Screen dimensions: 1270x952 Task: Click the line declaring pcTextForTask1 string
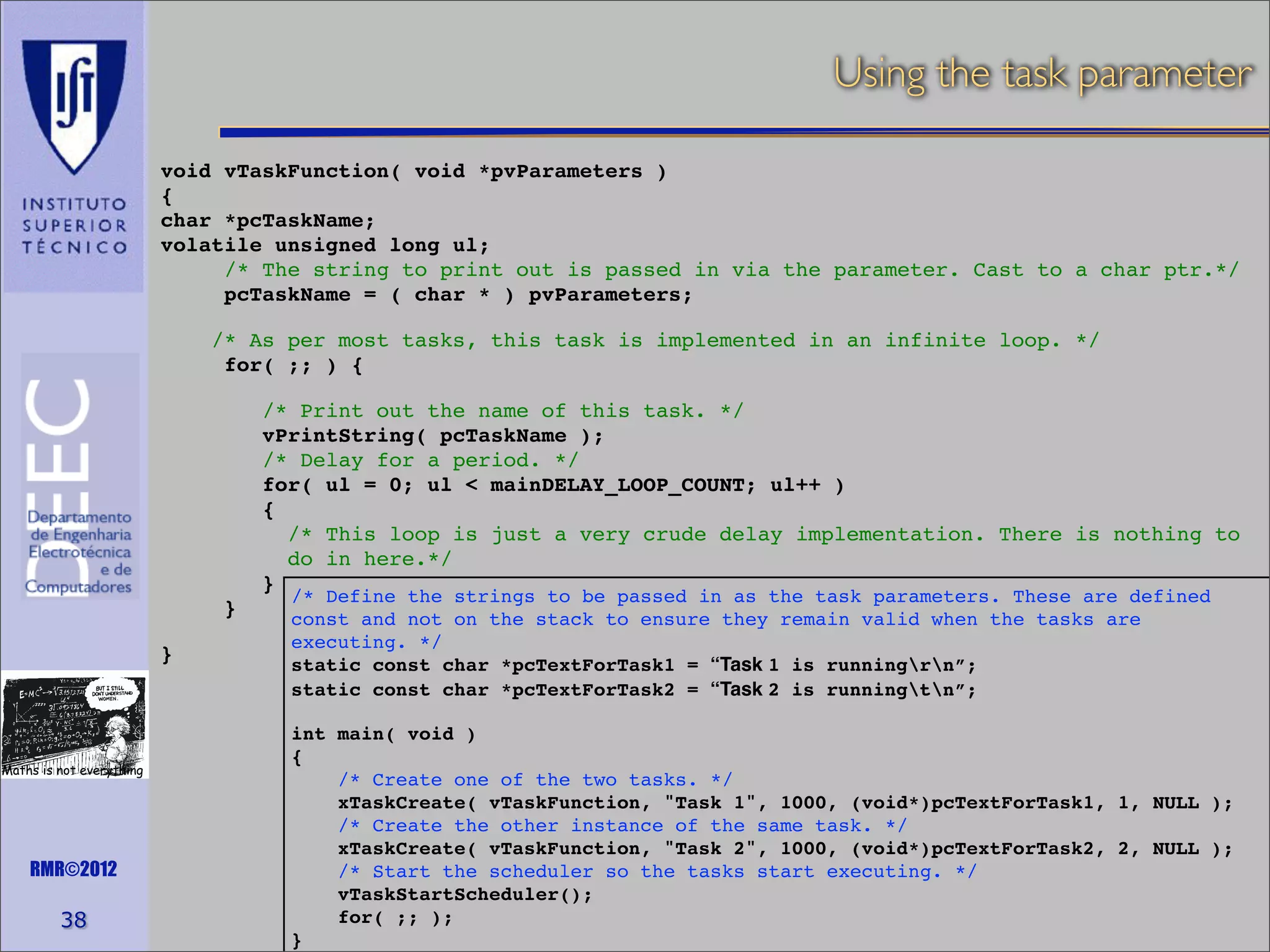click(x=634, y=665)
